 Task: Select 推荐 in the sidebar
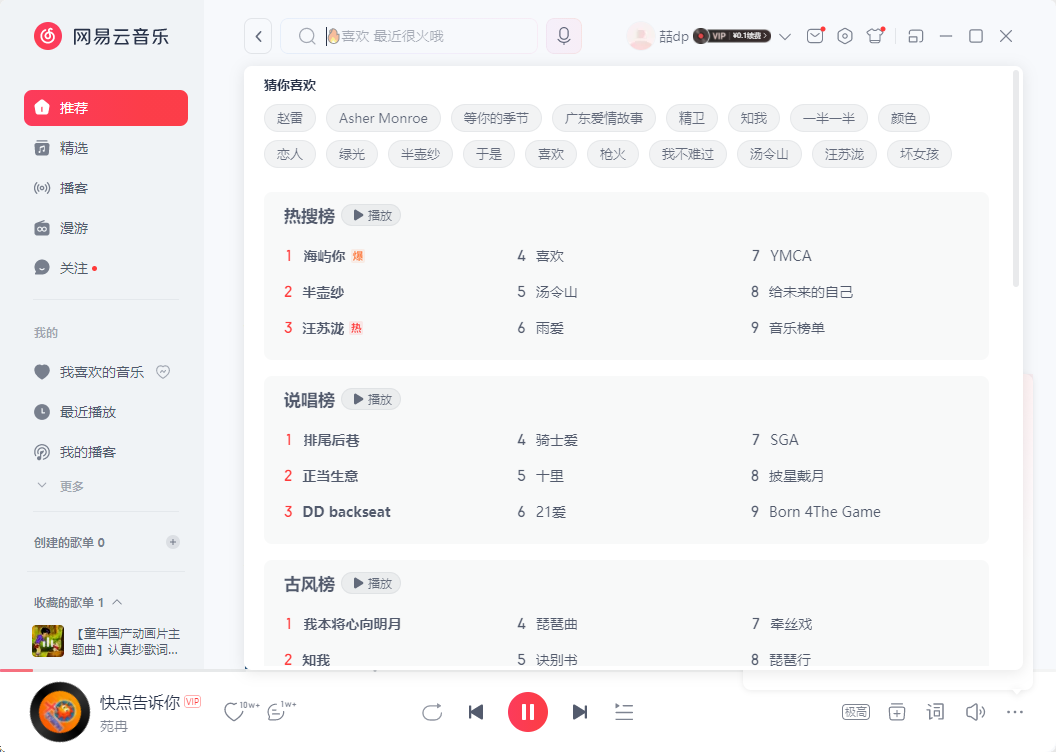click(106, 108)
